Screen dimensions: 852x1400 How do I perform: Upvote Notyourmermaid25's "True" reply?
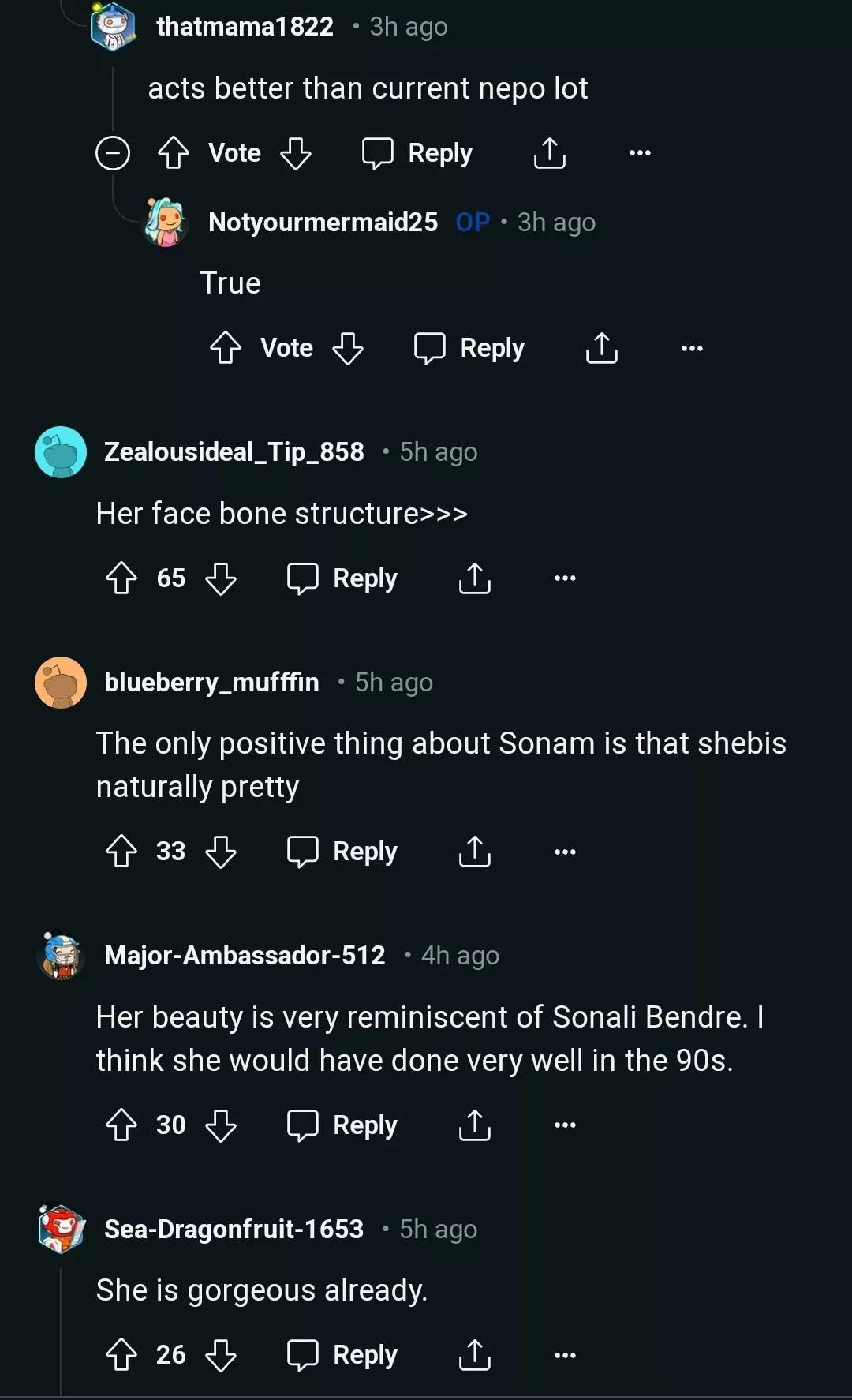[x=226, y=348]
